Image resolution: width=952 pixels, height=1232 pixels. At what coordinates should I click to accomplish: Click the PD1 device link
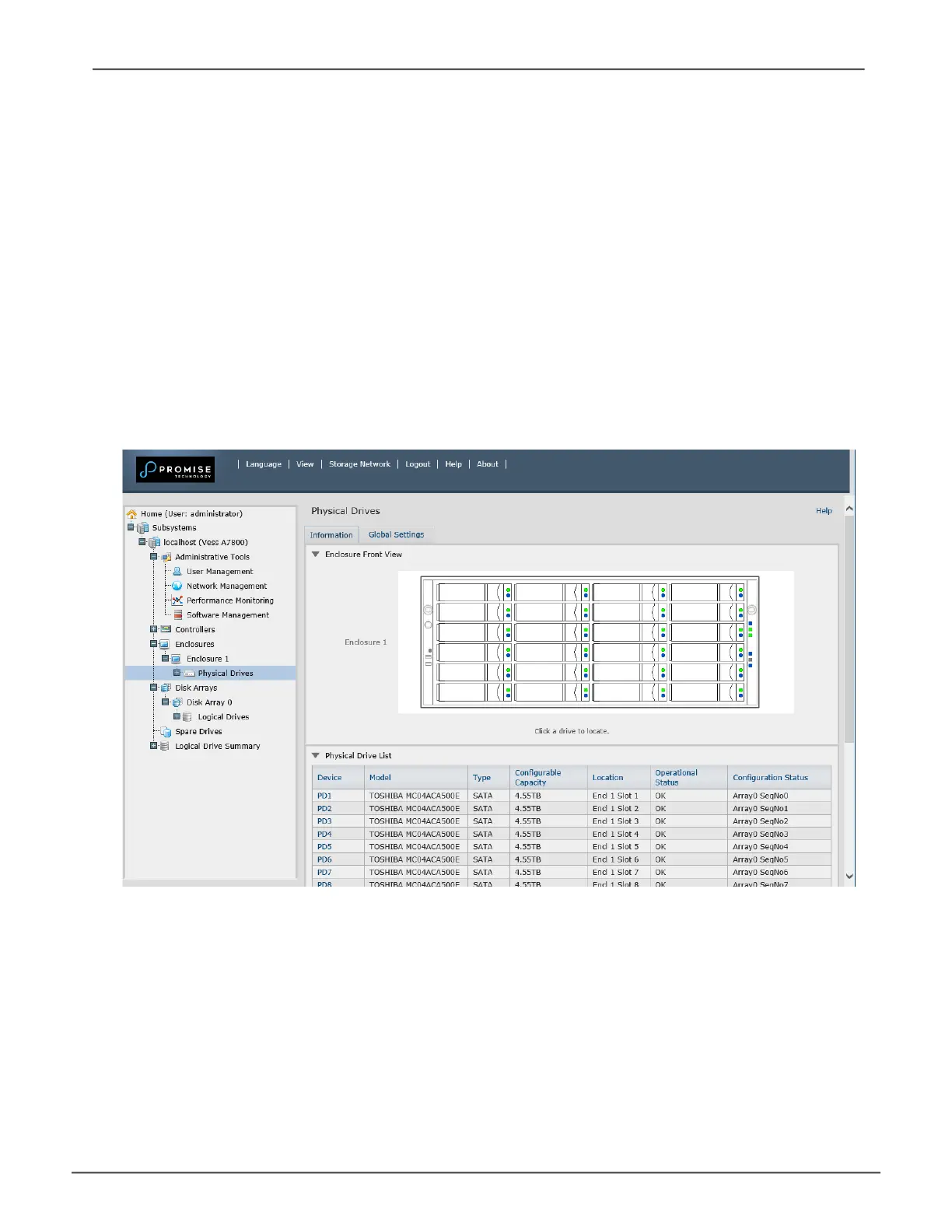pos(324,796)
